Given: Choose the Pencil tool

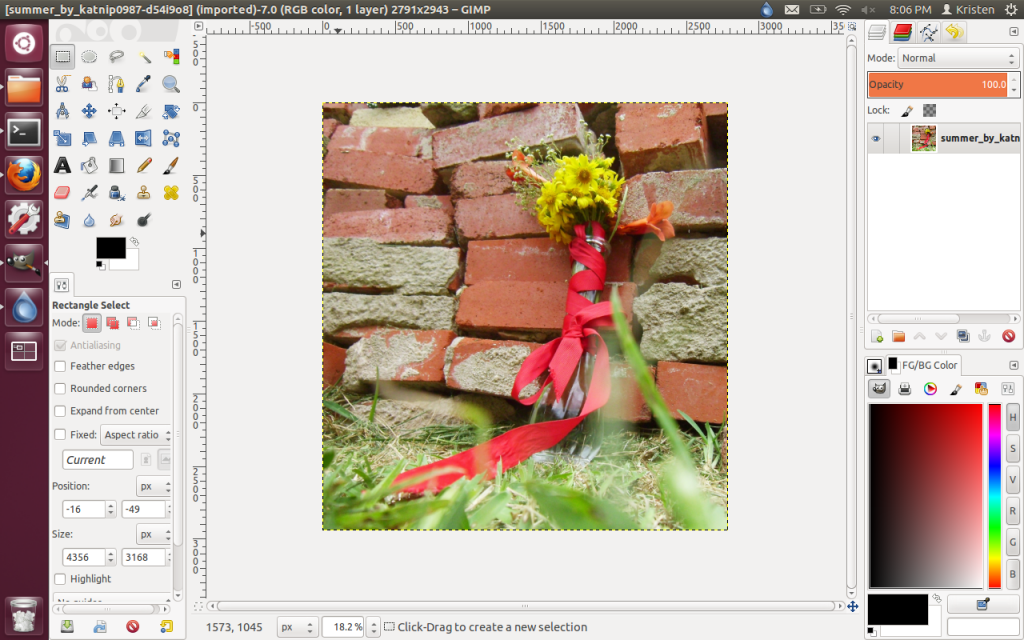Looking at the screenshot, I should (x=144, y=165).
